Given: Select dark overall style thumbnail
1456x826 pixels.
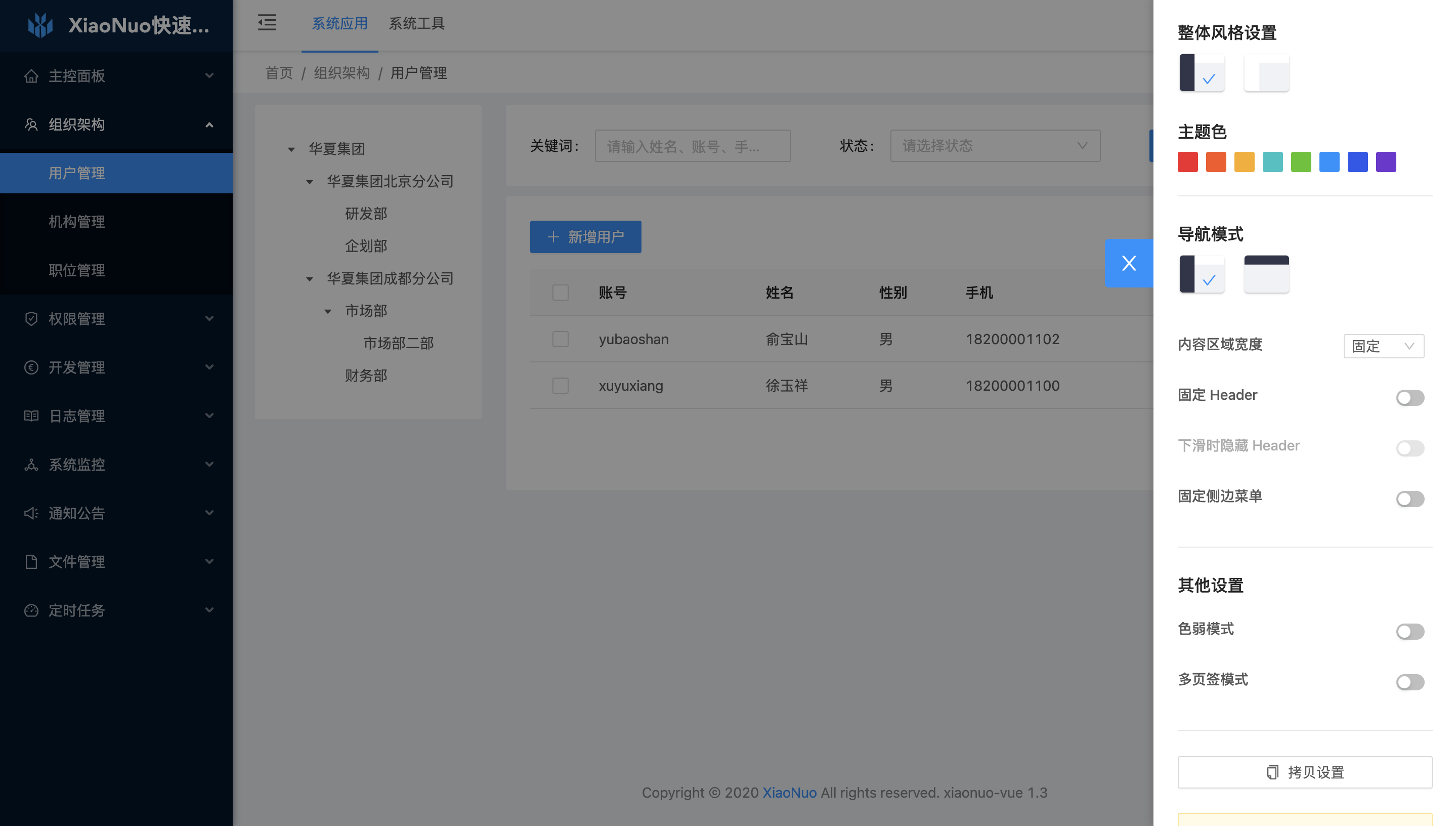Looking at the screenshot, I should pos(1202,72).
